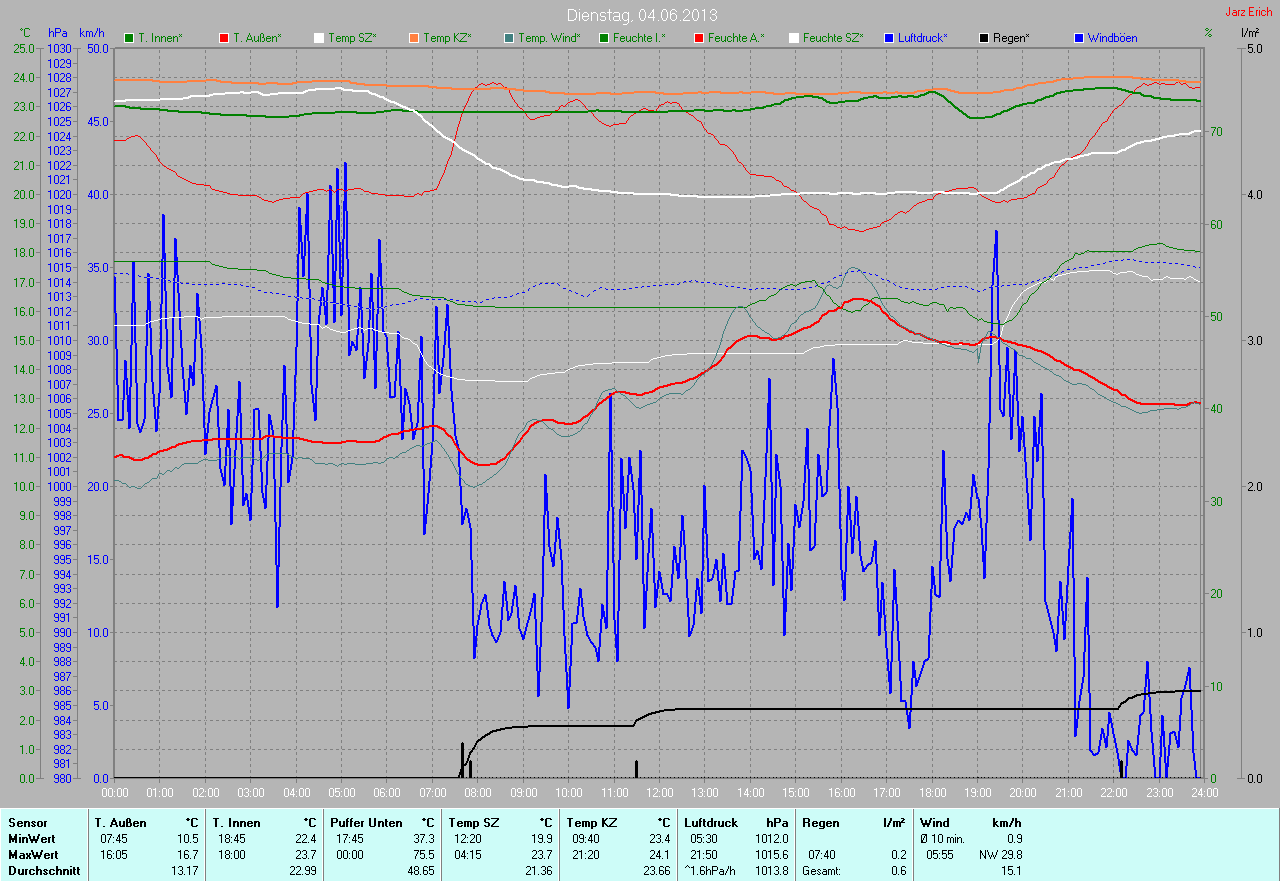Click the blue Windböen legend square
This screenshot has height=881, width=1280.
pyautogui.click(x=1078, y=38)
